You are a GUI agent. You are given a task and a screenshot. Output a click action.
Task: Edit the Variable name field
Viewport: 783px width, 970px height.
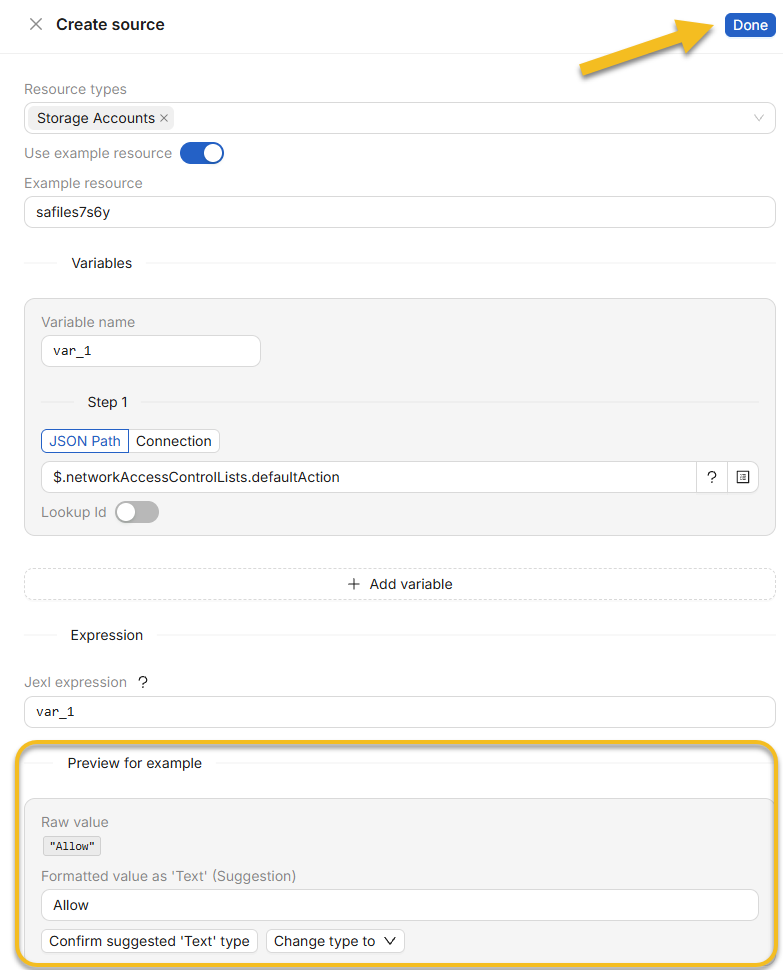(151, 351)
